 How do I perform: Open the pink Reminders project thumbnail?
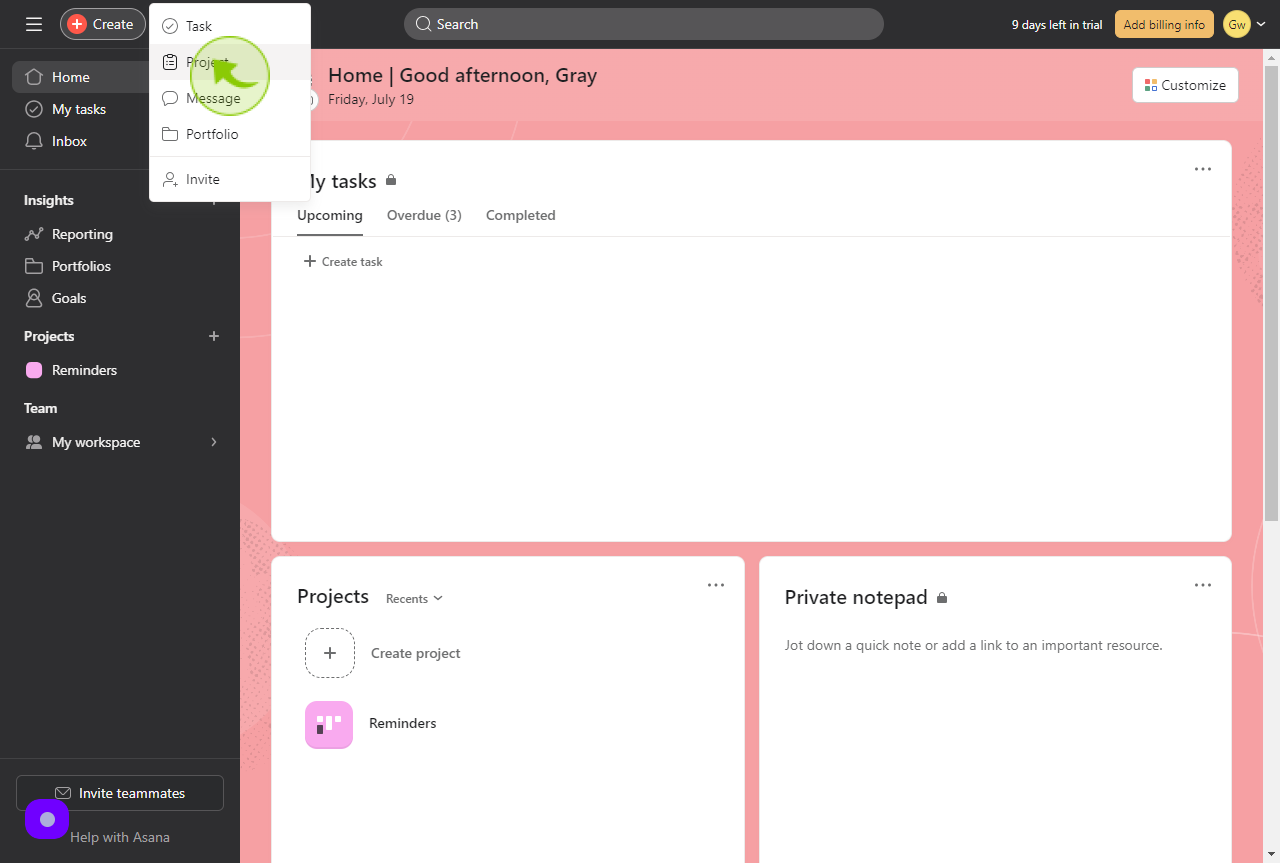[x=329, y=724]
